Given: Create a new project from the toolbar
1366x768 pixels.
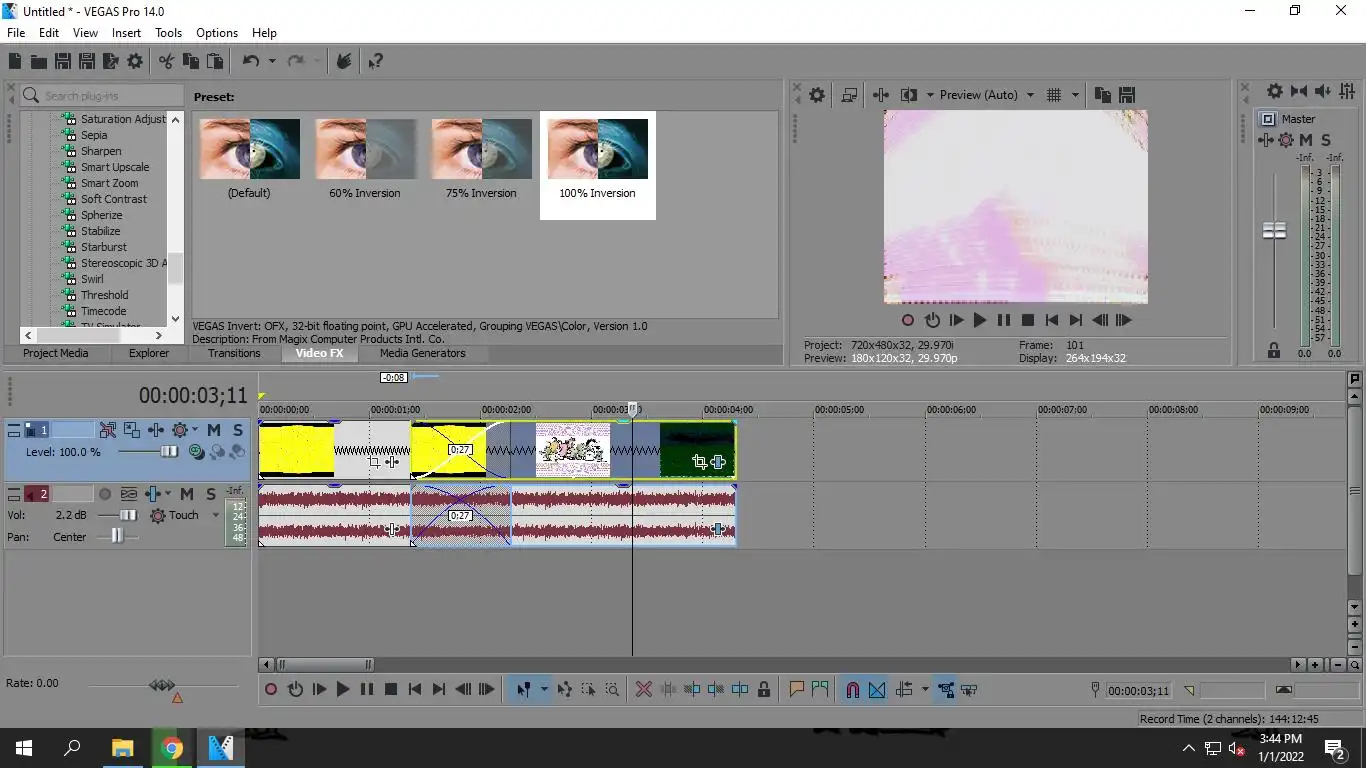Looking at the screenshot, I should (x=15, y=61).
